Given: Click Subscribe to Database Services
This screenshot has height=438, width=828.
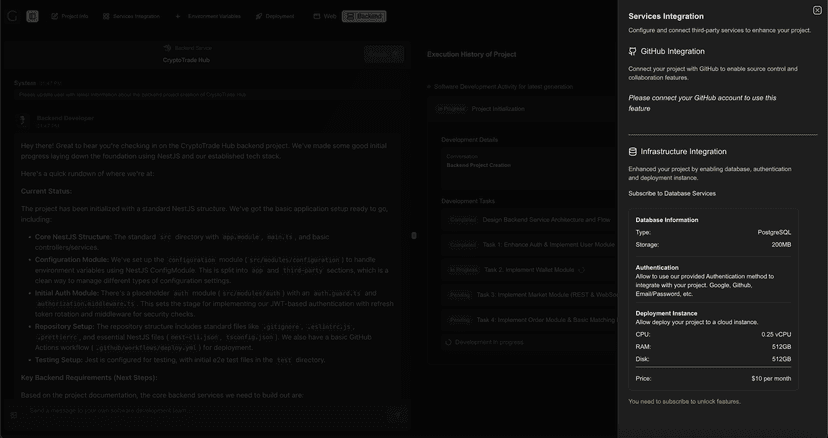Looking at the screenshot, I should click(672, 193).
